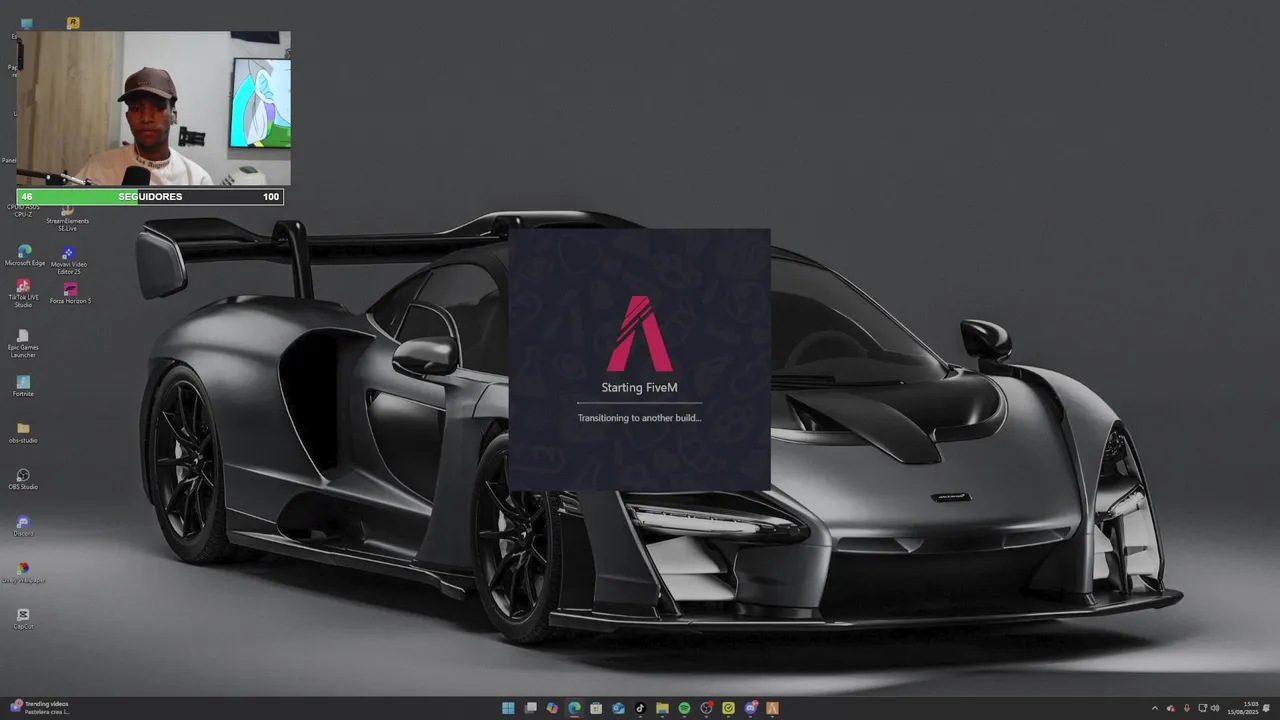Select the obs-studio folder on desktop
Viewport: 1280px width, 720px height.
(x=23, y=433)
